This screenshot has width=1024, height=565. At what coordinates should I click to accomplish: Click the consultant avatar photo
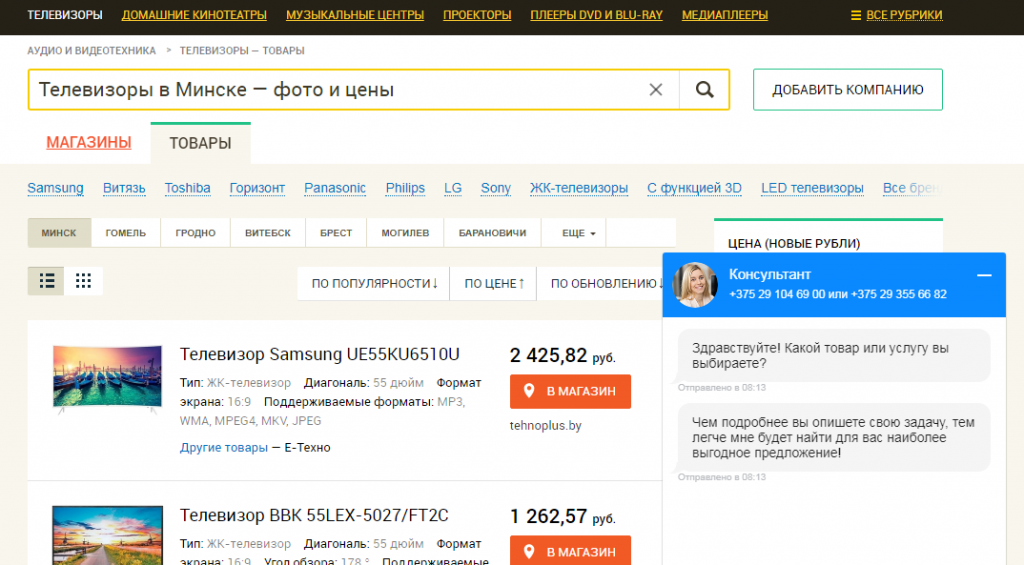(x=694, y=285)
